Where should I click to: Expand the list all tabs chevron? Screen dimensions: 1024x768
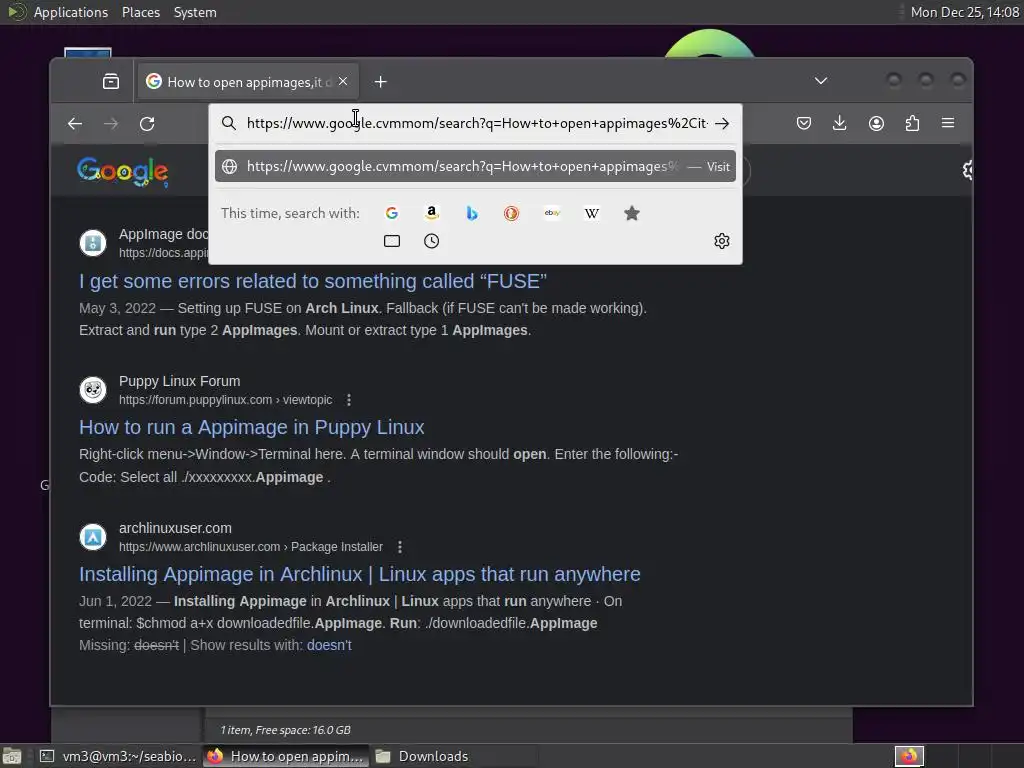[821, 81]
